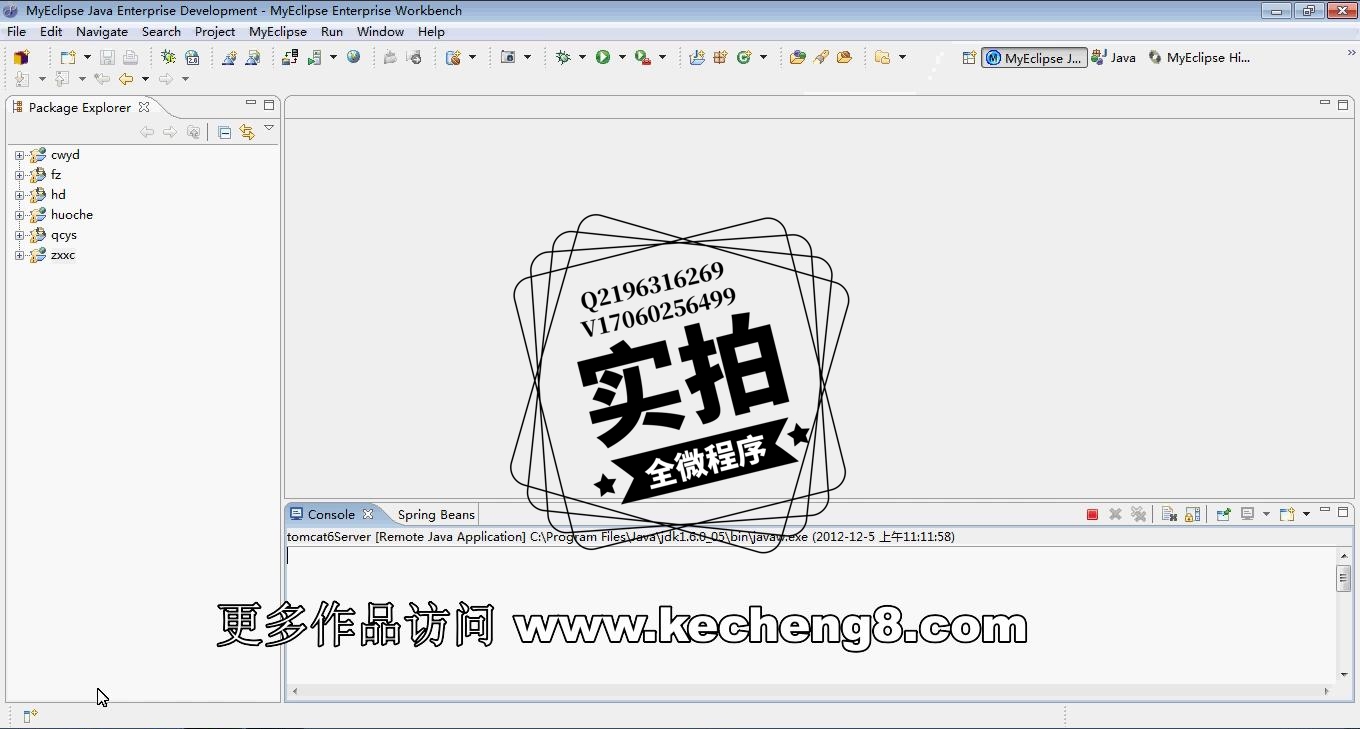Click the status bar fast view icon
1360x729 pixels.
point(30,715)
